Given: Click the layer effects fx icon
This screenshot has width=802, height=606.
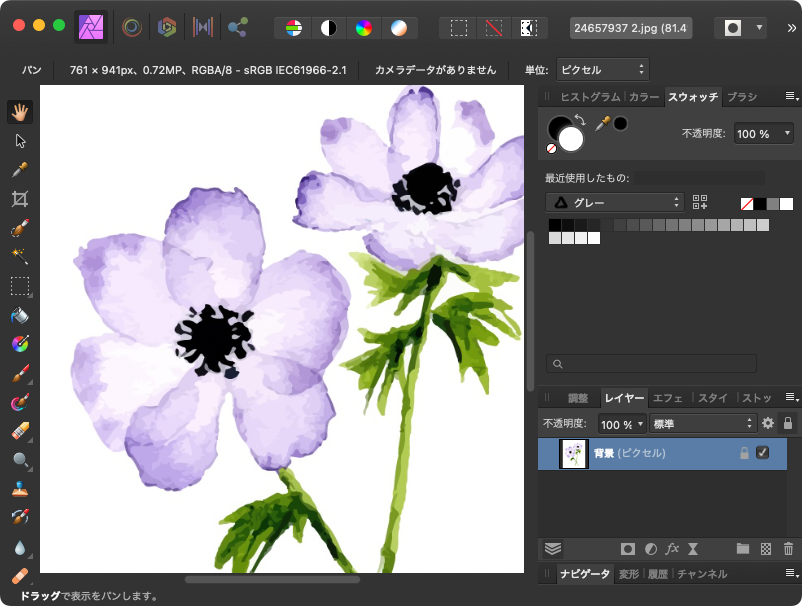Looking at the screenshot, I should (673, 549).
